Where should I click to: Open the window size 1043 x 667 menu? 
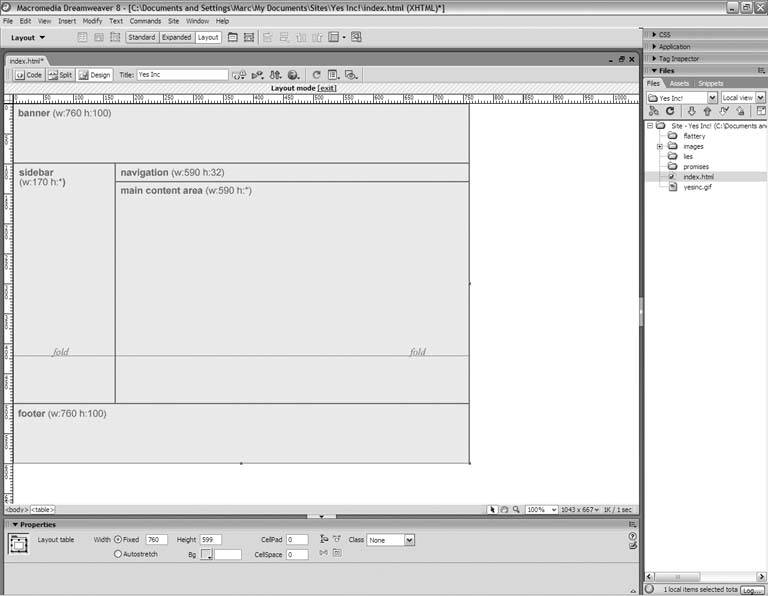click(580, 510)
